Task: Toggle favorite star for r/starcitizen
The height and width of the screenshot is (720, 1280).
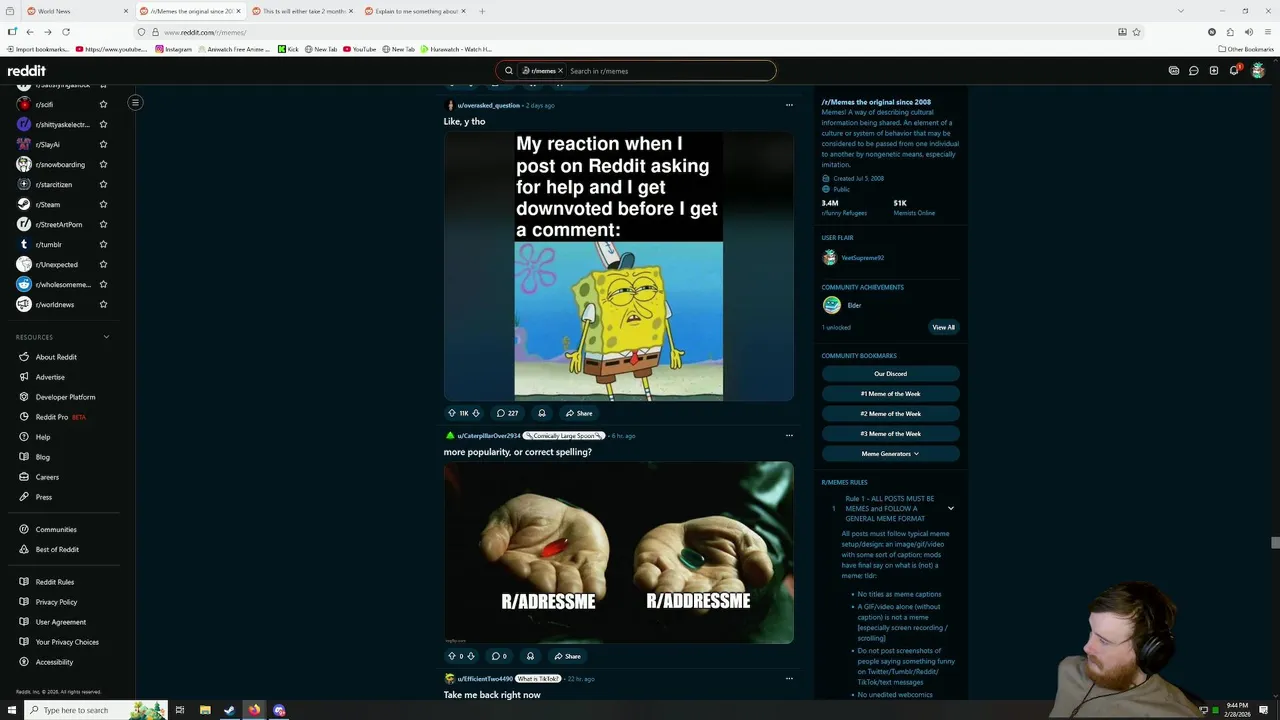Action: (x=103, y=184)
